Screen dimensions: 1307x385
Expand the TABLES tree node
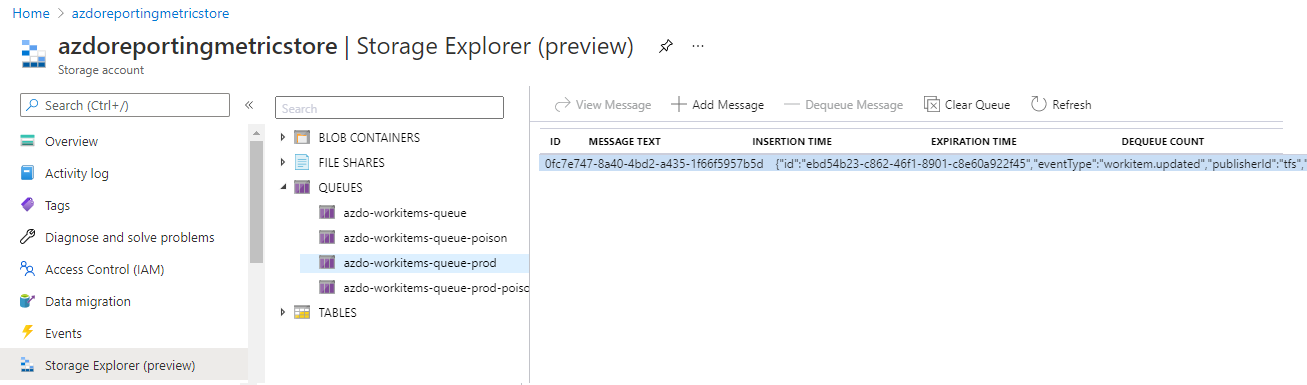283,312
